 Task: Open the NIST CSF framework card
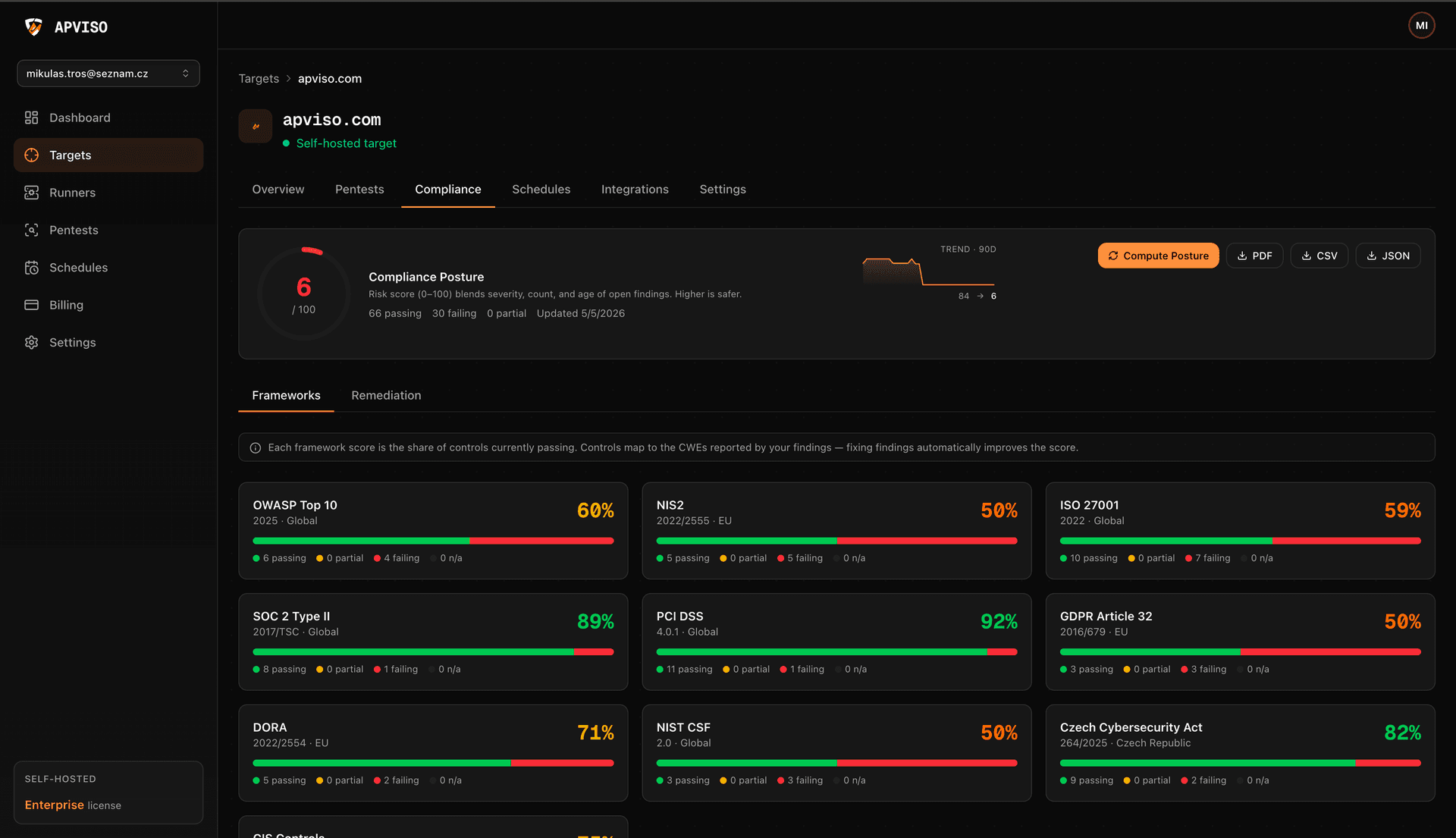click(836, 753)
